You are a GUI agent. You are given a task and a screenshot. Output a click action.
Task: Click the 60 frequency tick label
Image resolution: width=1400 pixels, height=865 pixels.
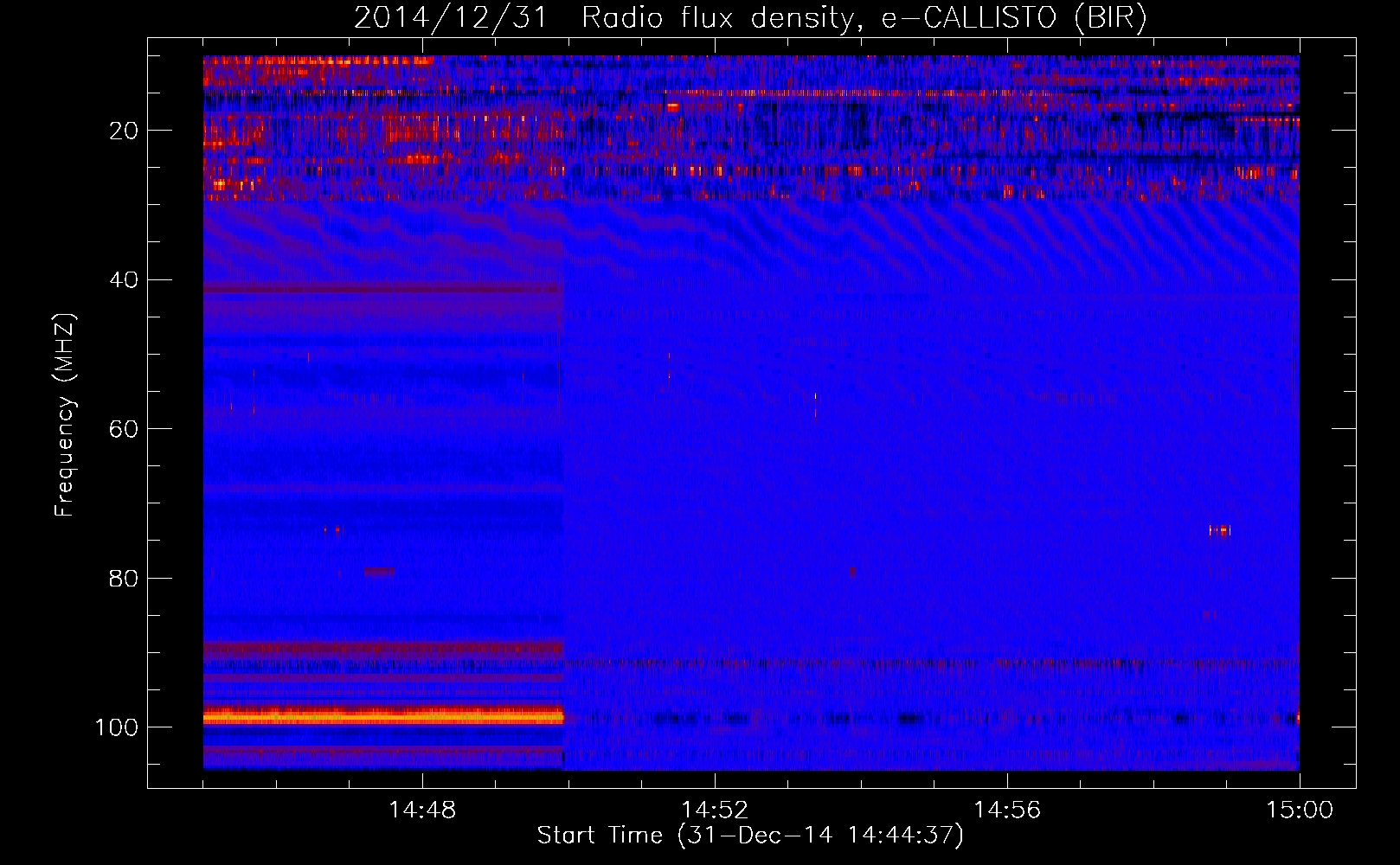124,429
